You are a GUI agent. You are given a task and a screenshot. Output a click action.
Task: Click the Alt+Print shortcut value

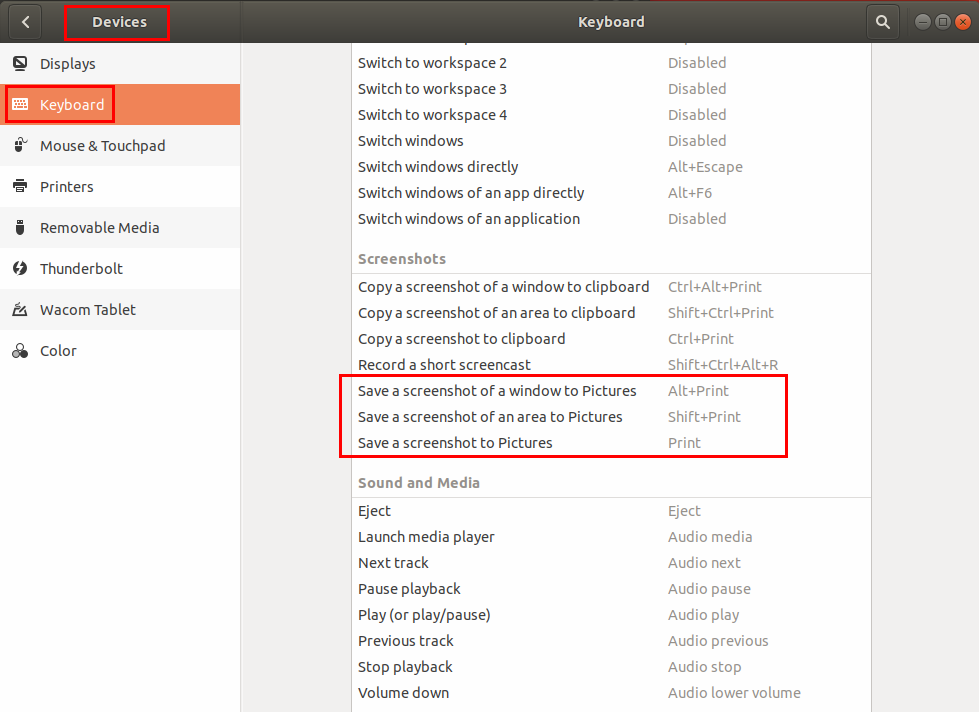point(698,391)
